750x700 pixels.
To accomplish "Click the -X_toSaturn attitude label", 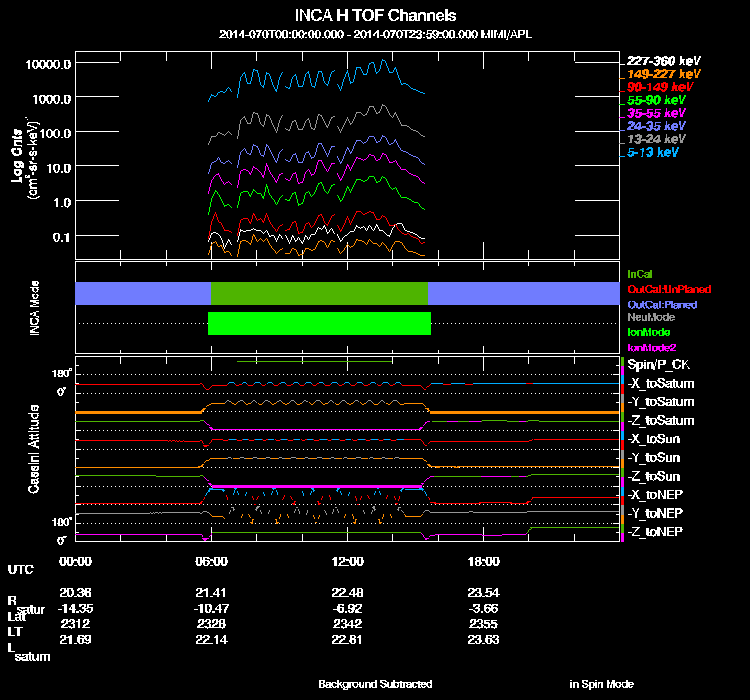I will (661, 384).
